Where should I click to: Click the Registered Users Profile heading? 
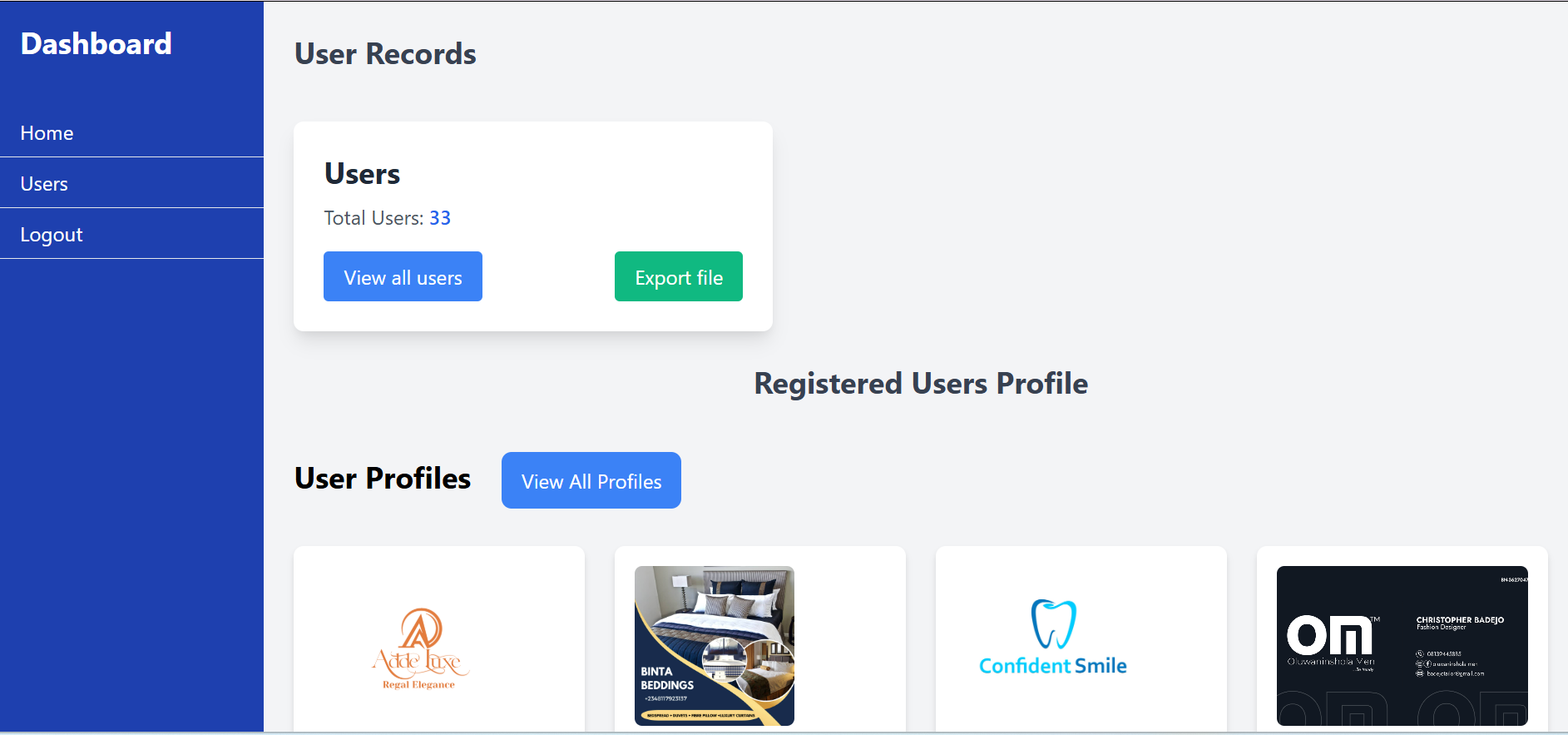[921, 384]
